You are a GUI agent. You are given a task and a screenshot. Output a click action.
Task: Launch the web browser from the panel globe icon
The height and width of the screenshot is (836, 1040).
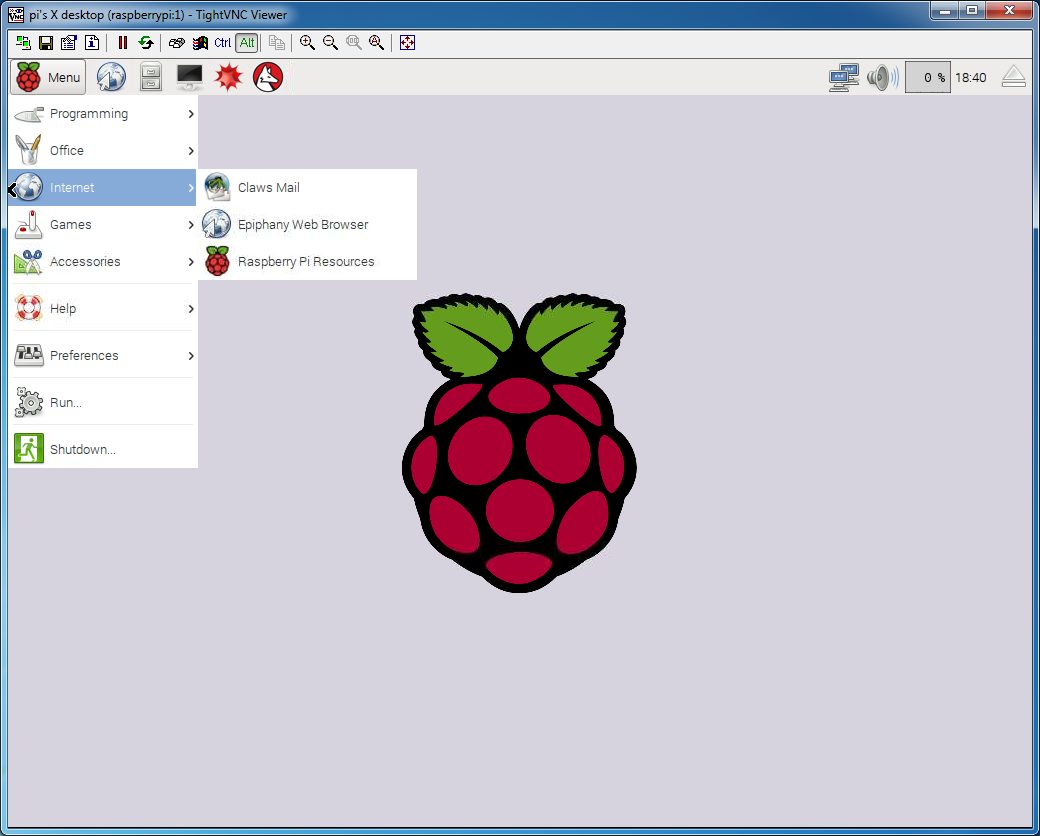pos(111,78)
